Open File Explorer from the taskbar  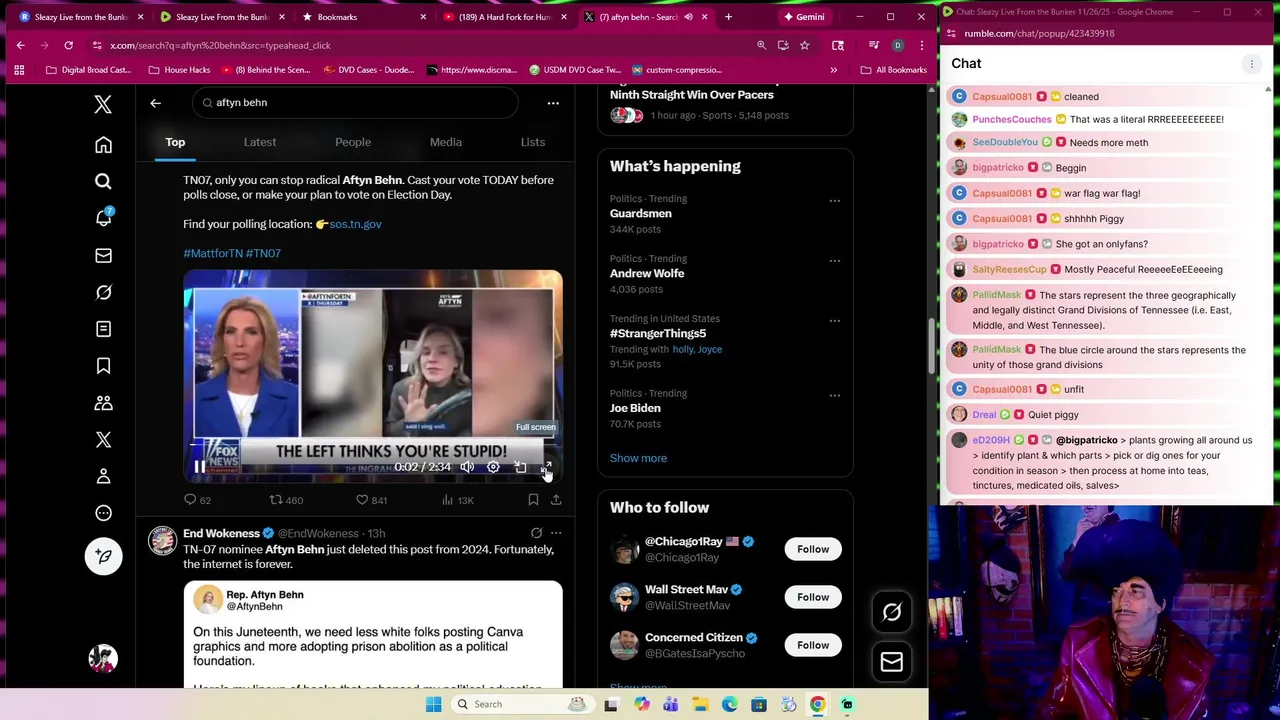[x=700, y=704]
